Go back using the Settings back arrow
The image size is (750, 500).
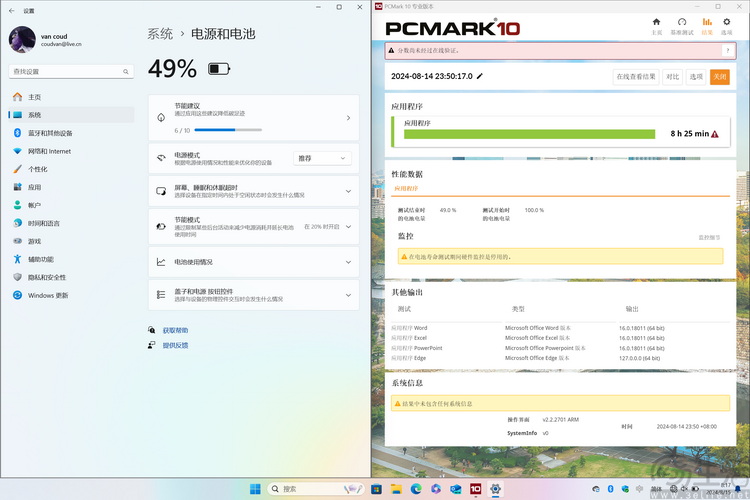pyautogui.click(x=11, y=11)
